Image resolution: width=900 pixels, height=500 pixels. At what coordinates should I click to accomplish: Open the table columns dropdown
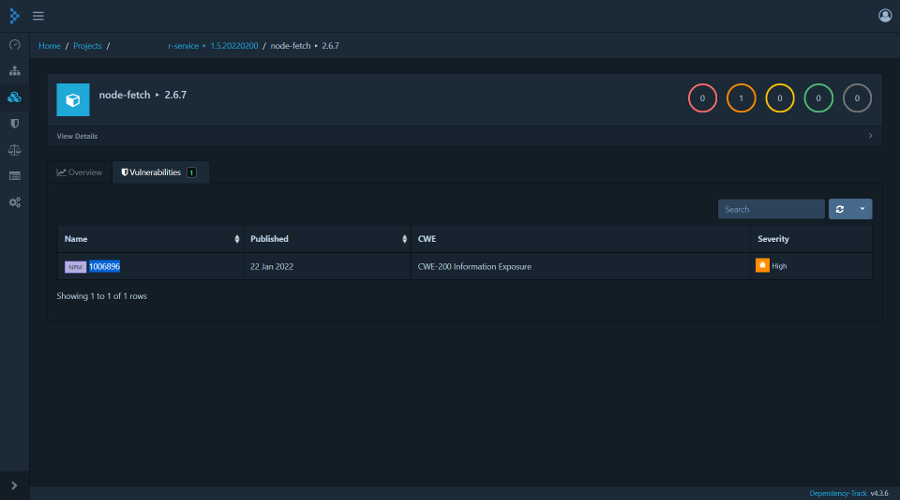pos(862,210)
